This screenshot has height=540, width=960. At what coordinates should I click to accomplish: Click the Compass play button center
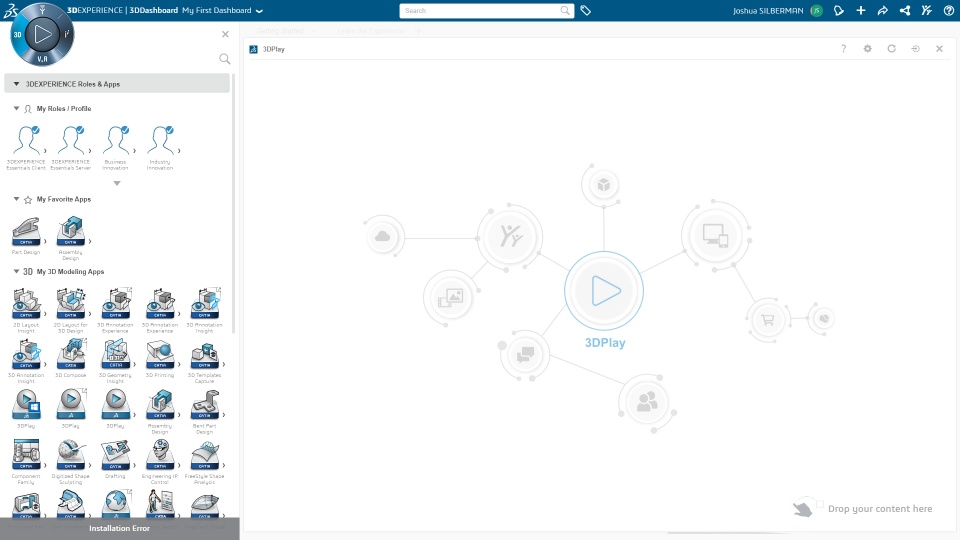[x=42, y=34]
